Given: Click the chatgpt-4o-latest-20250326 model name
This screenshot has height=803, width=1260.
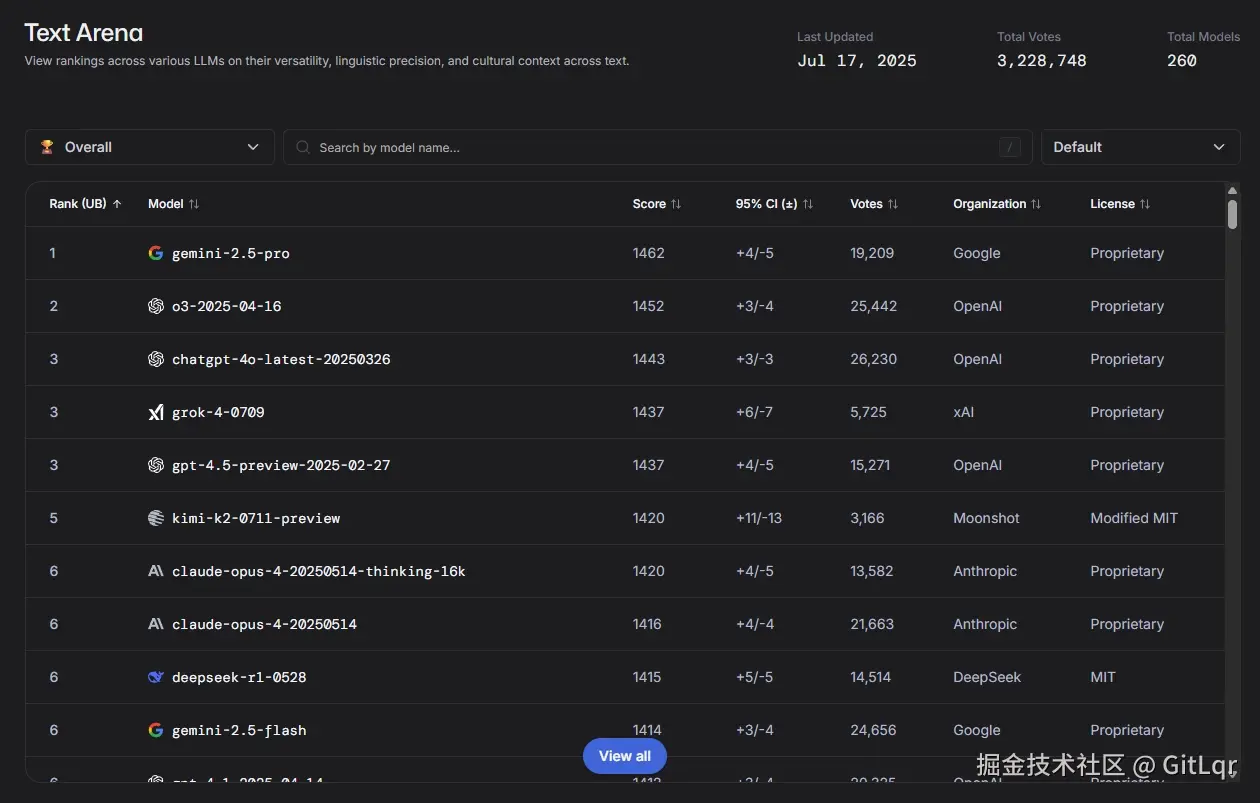Looking at the screenshot, I should [x=281, y=360].
